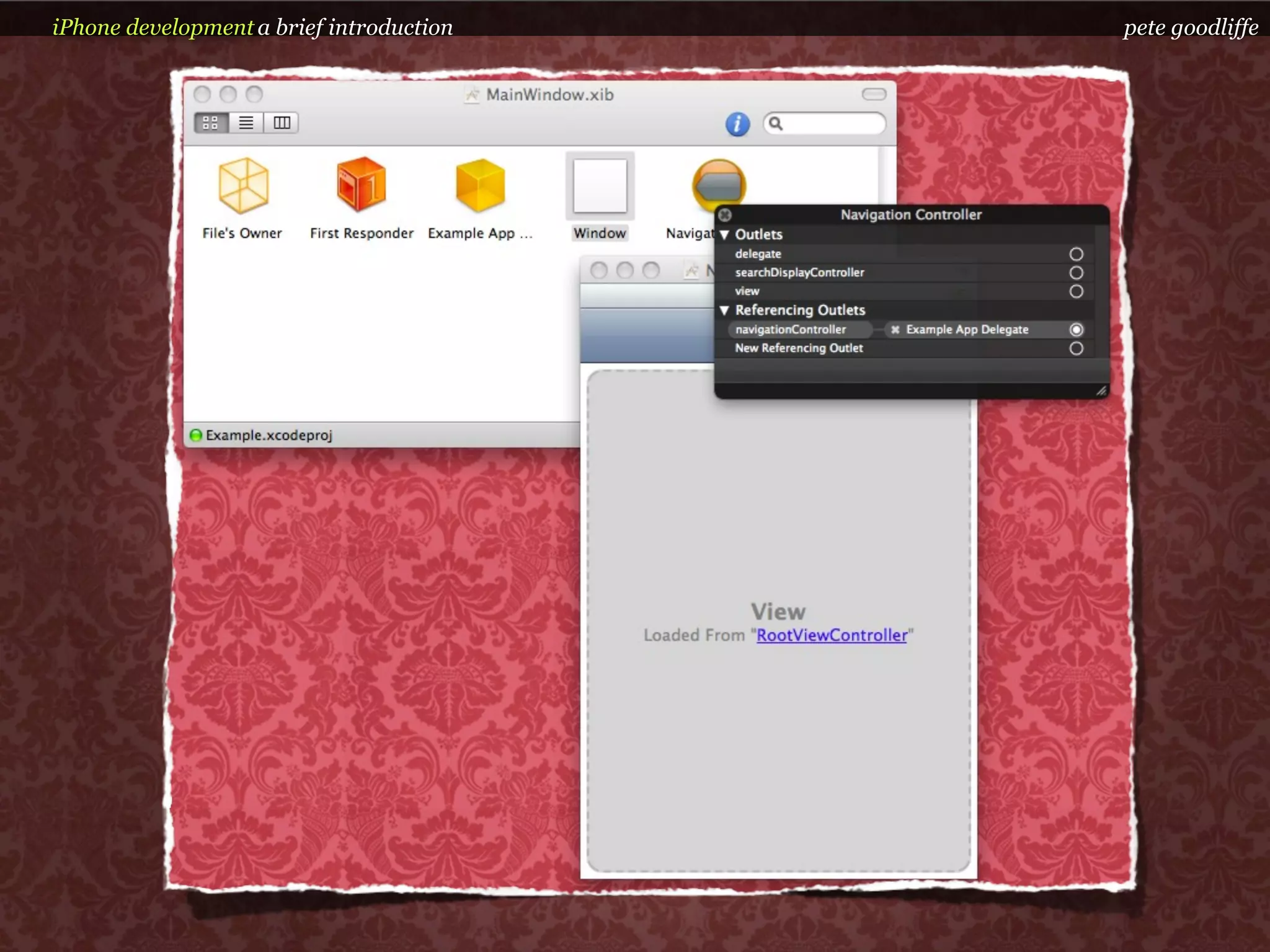
Task: Click the New Referencing Outlet circle
Action: [x=1076, y=348]
